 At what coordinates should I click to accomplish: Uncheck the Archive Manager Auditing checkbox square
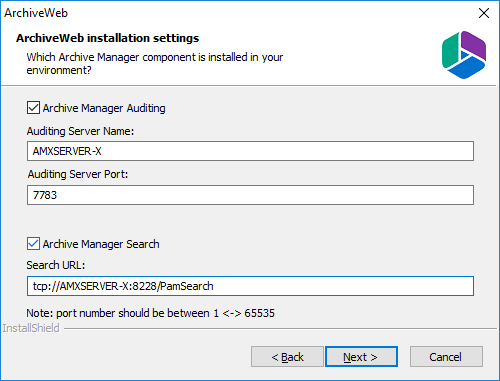click(x=33, y=108)
